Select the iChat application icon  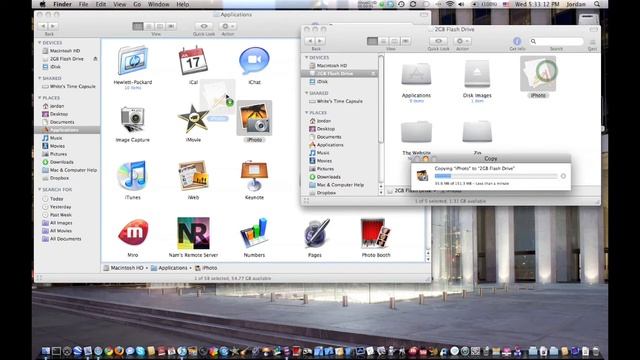pos(254,61)
